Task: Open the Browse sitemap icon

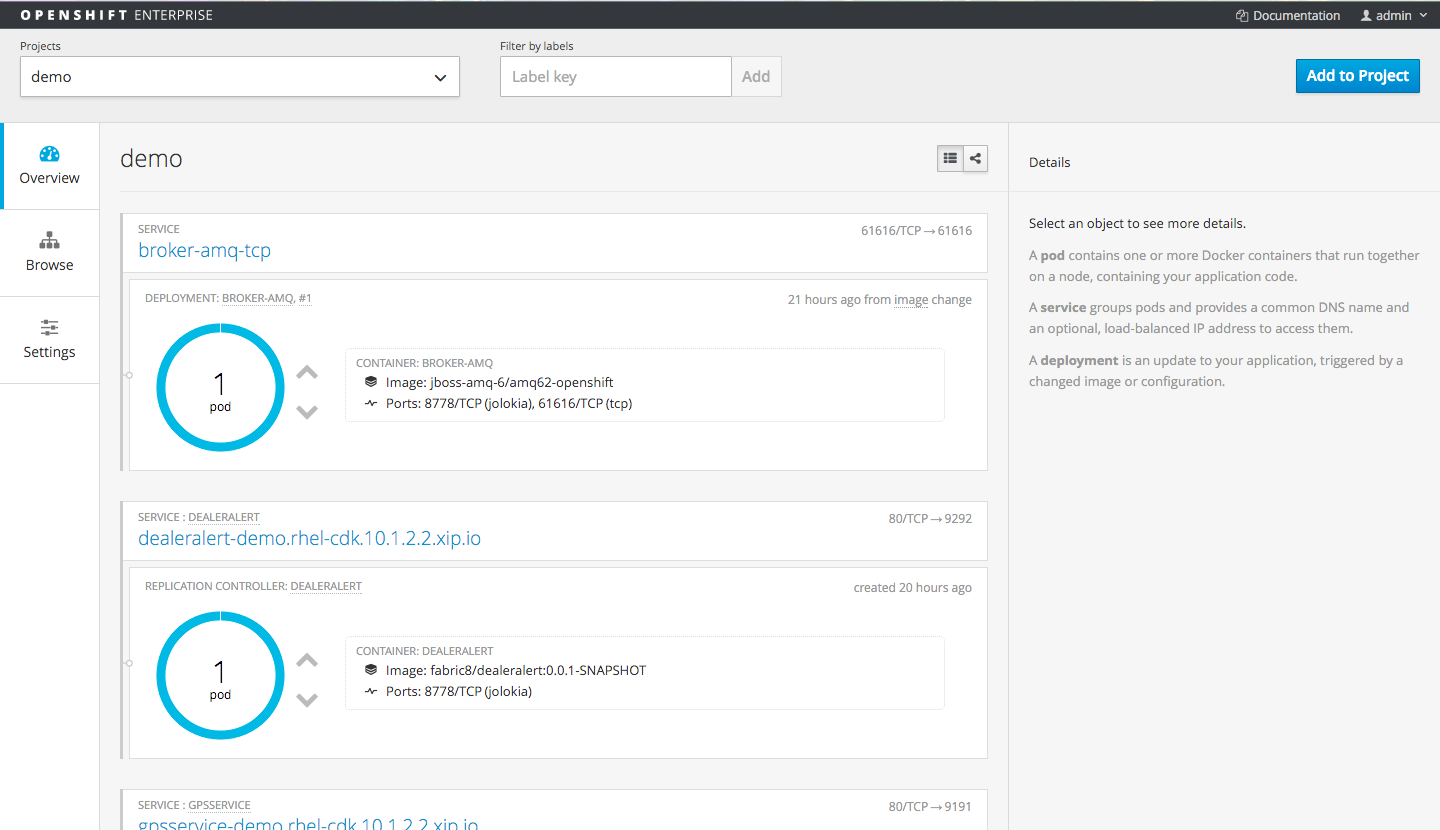Action: pyautogui.click(x=49, y=241)
